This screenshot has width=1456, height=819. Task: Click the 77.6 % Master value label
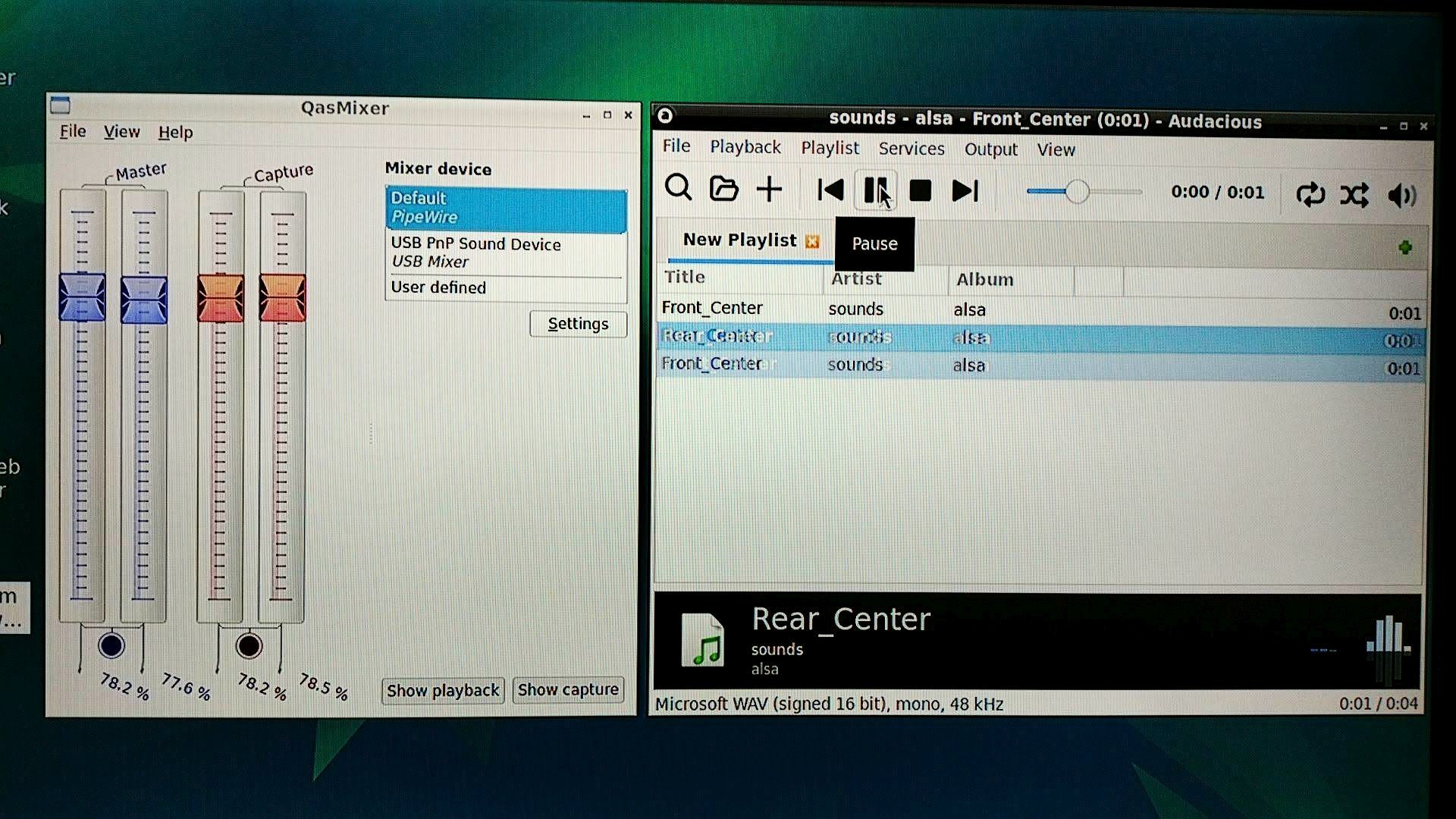tap(186, 686)
